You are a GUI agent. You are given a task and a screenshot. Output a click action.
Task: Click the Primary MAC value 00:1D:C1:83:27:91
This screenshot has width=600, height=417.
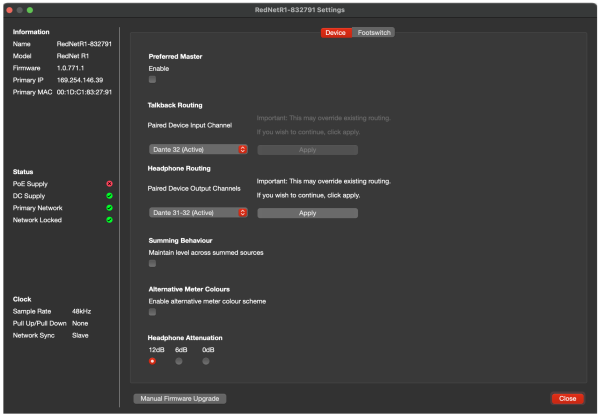click(x=84, y=92)
